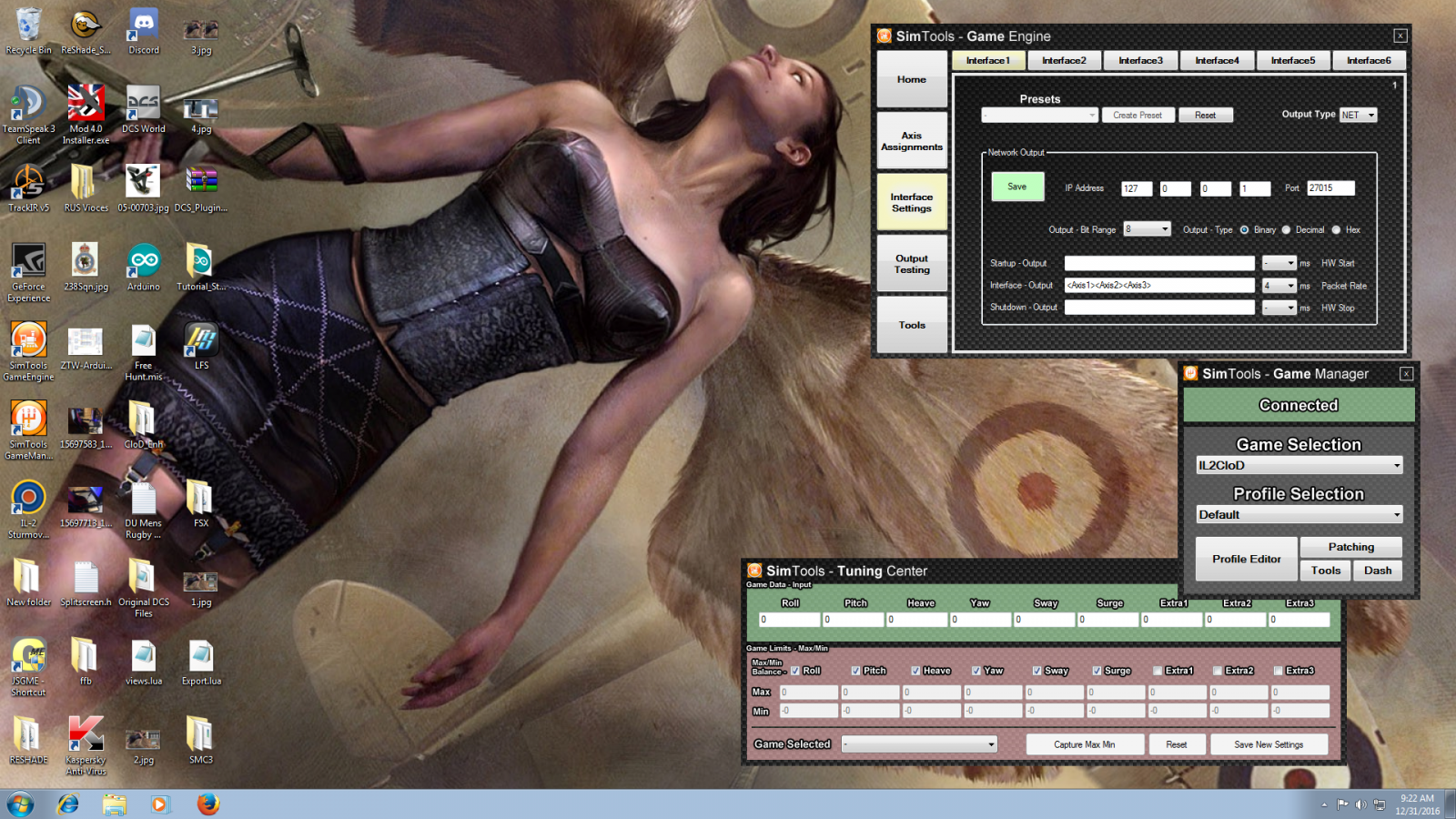The image size is (1456, 819).
Task: Enable the Extra1 checkbox in Game Limits
Action: [1158, 671]
